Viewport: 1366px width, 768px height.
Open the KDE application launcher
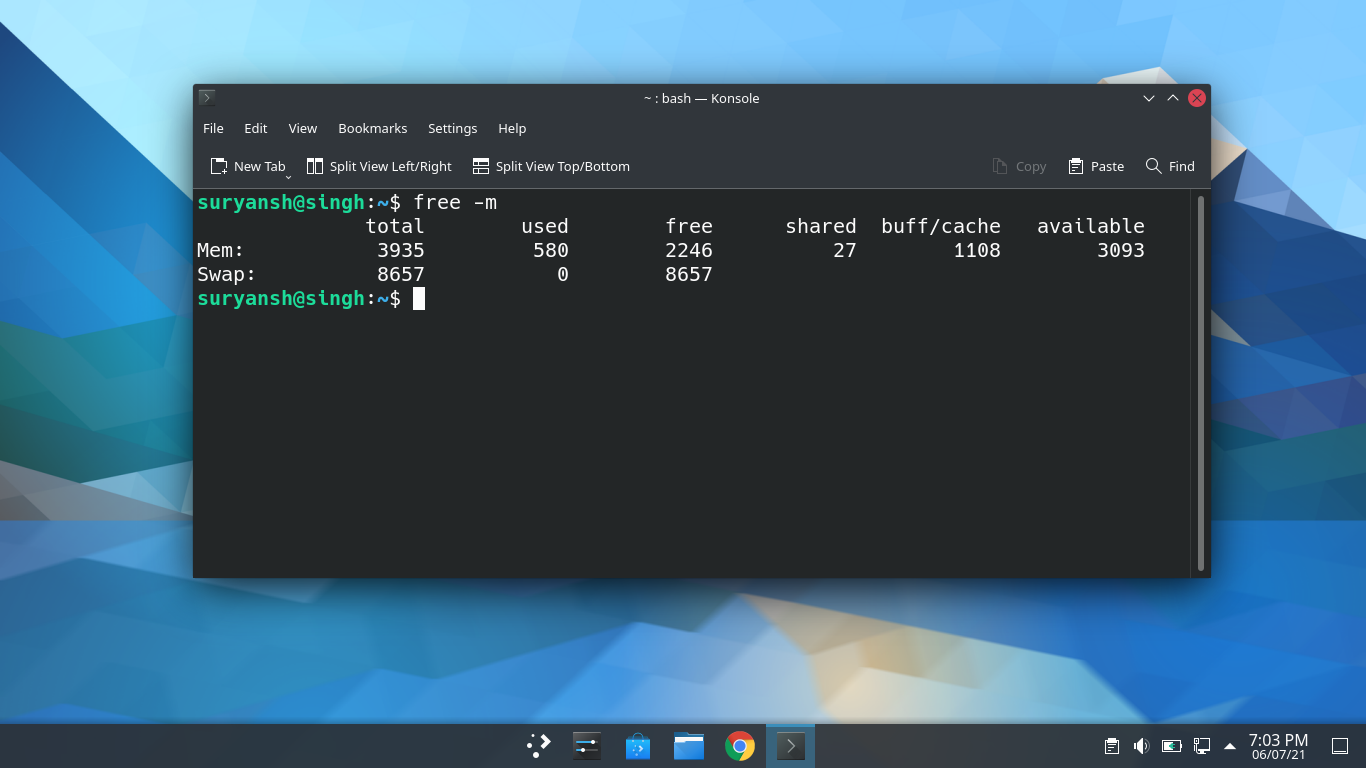click(x=538, y=745)
